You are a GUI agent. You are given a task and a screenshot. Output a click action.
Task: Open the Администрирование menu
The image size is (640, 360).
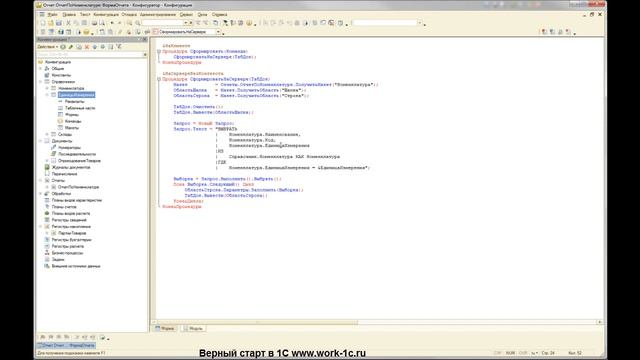[x=158, y=14]
